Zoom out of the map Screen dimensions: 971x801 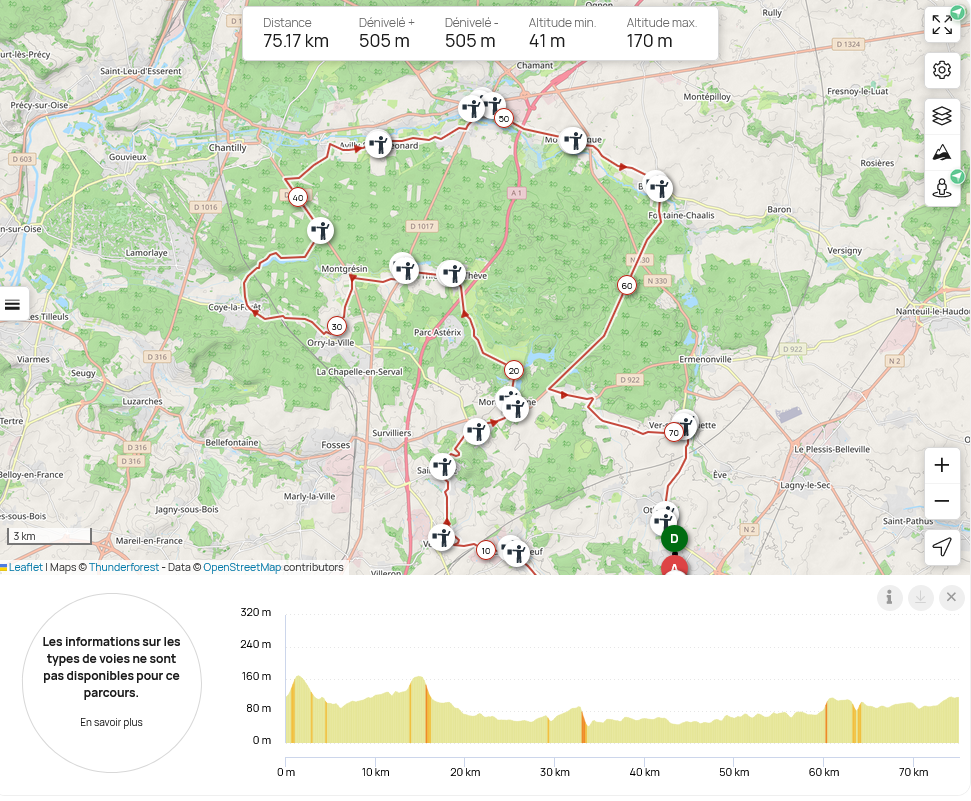click(x=942, y=501)
